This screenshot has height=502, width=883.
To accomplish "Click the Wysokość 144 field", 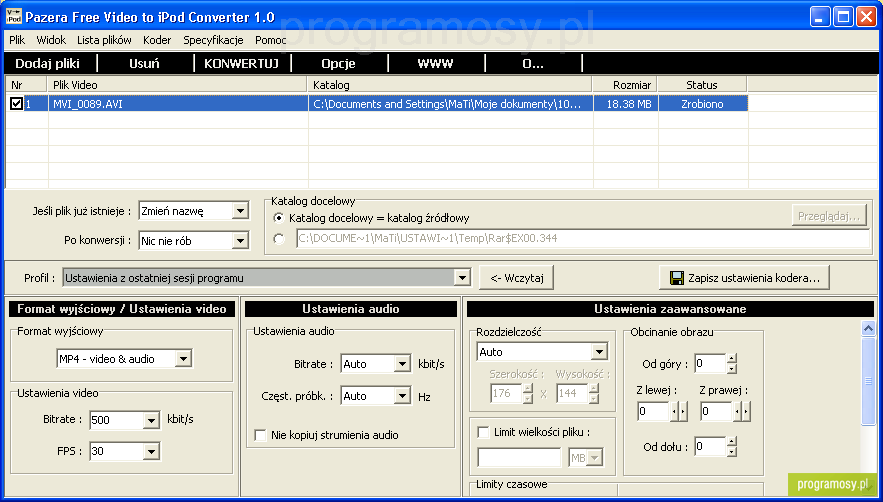I will [x=572, y=393].
